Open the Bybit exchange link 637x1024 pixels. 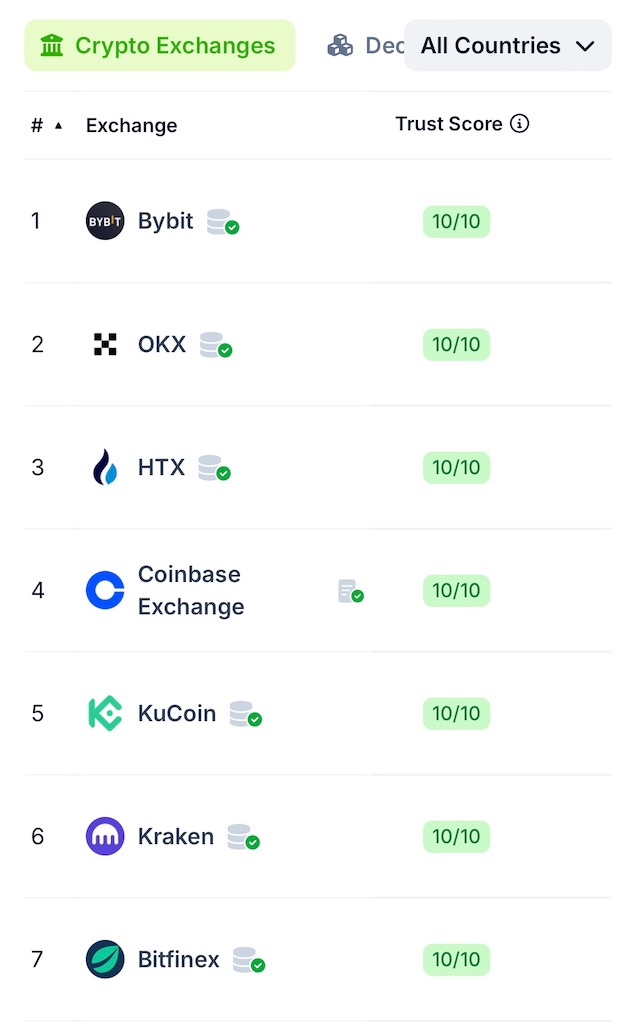point(164,221)
